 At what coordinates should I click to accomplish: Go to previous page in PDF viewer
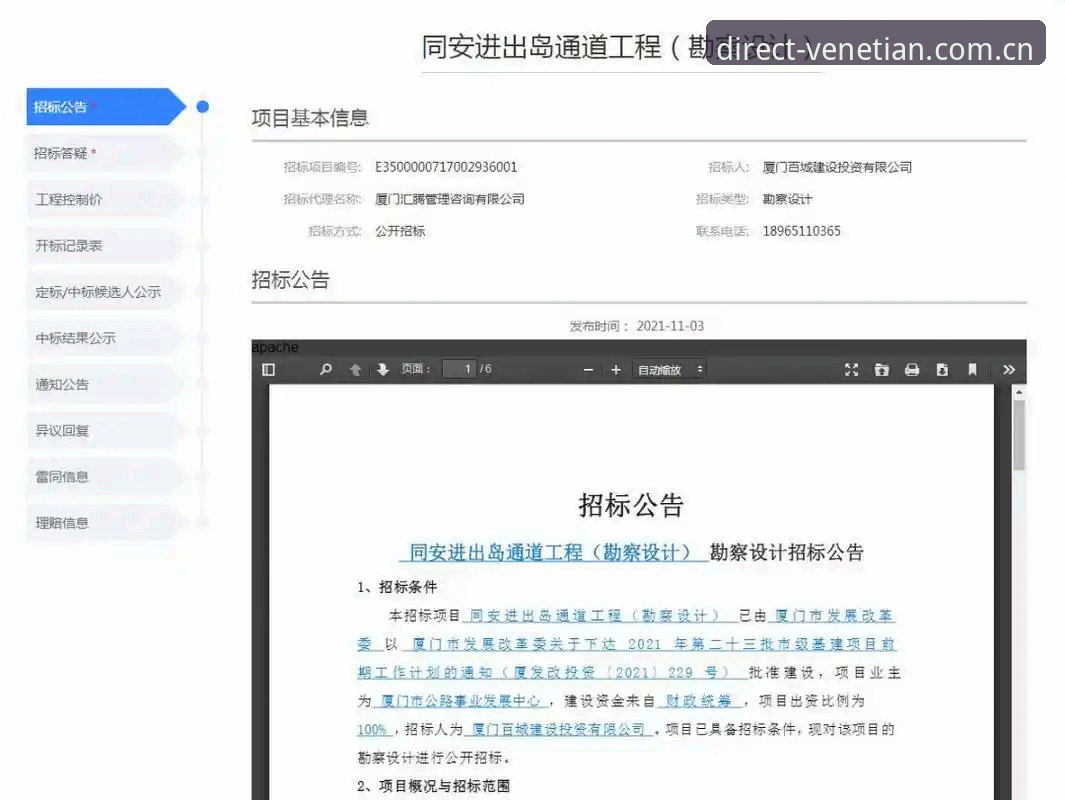(355, 369)
